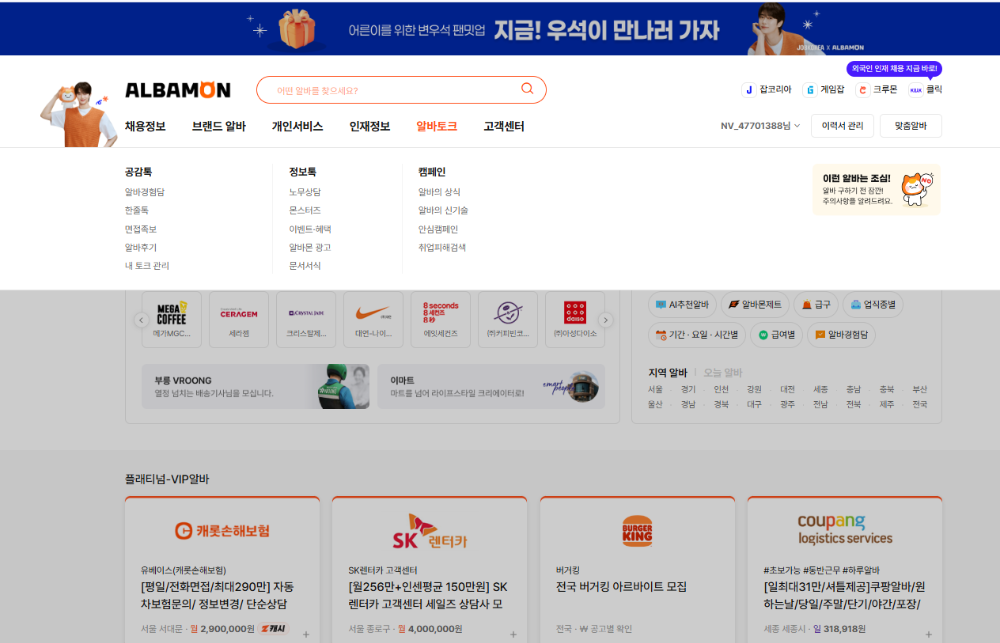The height and width of the screenshot is (643, 1000).
Task: Open 알바몬제트 with the lightning icon
Action: pyautogui.click(x=733, y=305)
